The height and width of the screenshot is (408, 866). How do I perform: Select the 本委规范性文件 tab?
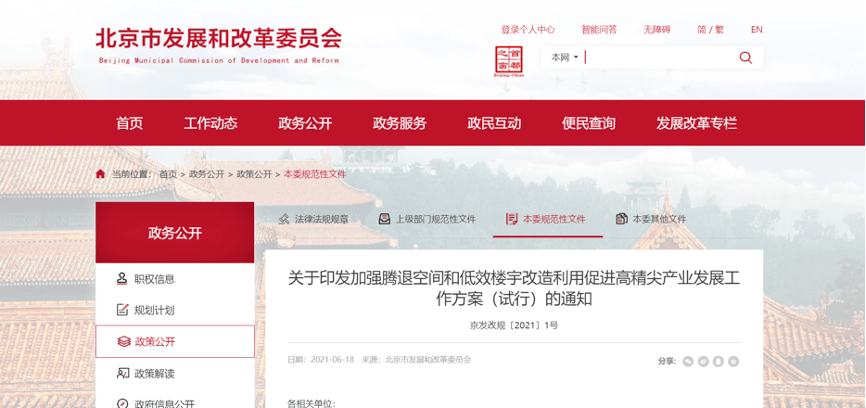547,219
